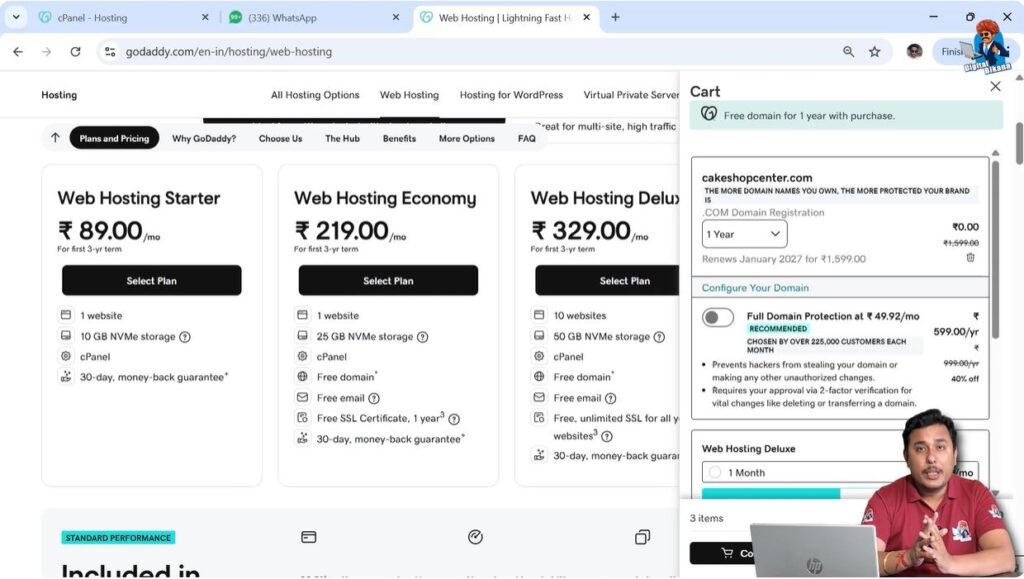Open site information icon in address bar
Viewport: 1024px width, 579px height.
pyautogui.click(x=110, y=52)
